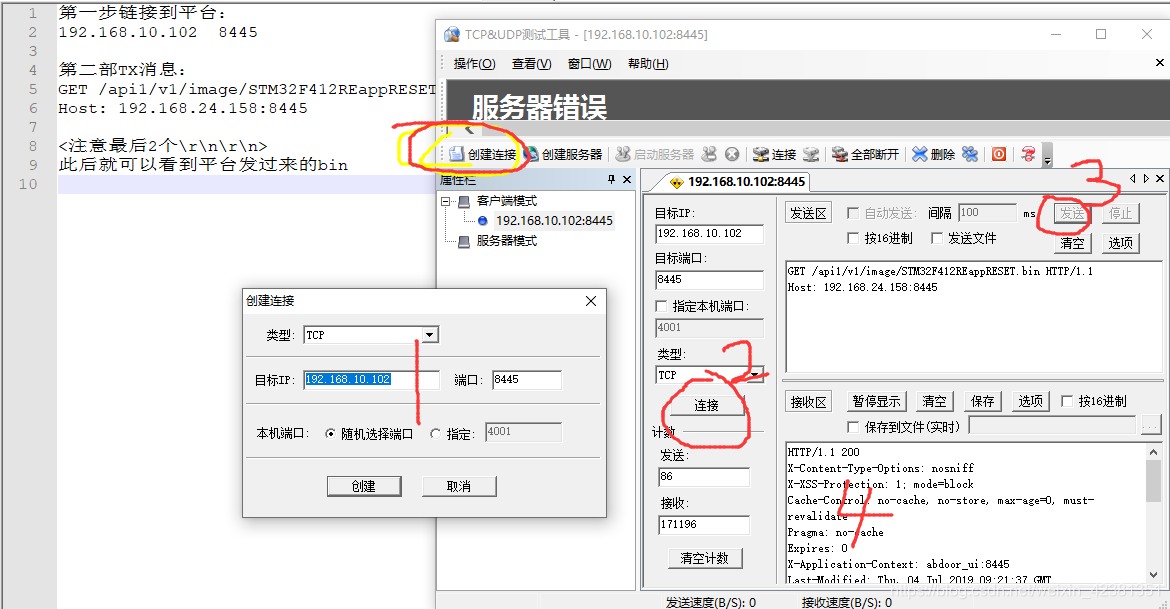Click 清空 in the receive area
Image resolution: width=1170 pixels, height=609 pixels.
[x=934, y=402]
